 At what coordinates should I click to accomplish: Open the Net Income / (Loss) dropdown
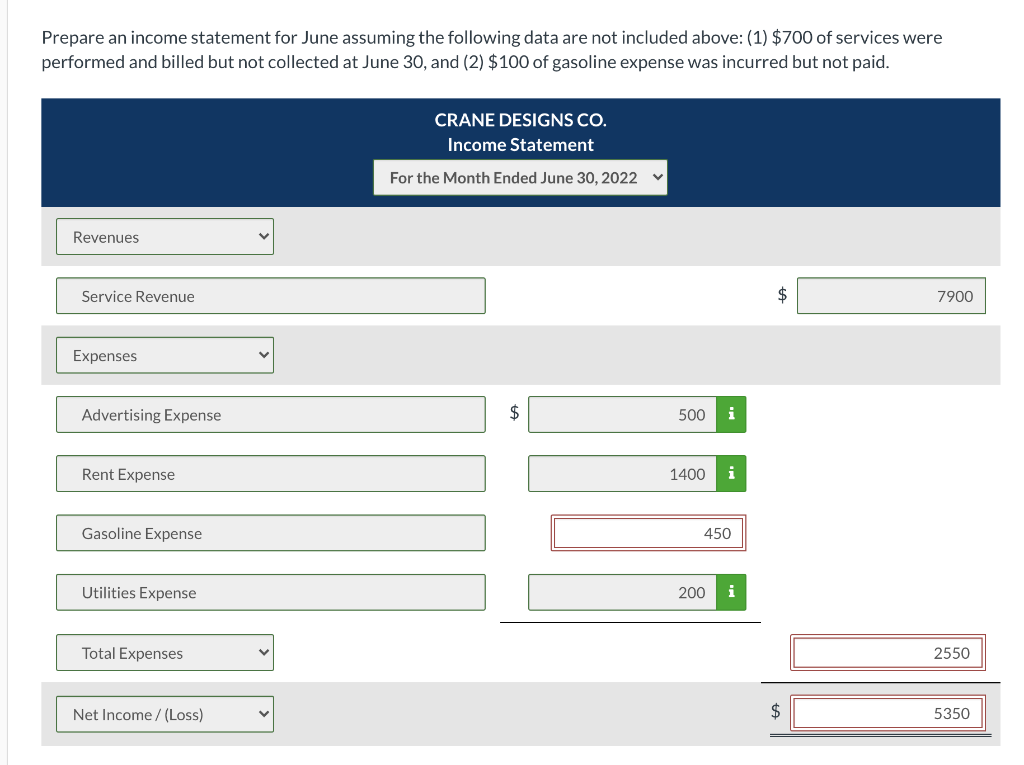[x=165, y=714]
